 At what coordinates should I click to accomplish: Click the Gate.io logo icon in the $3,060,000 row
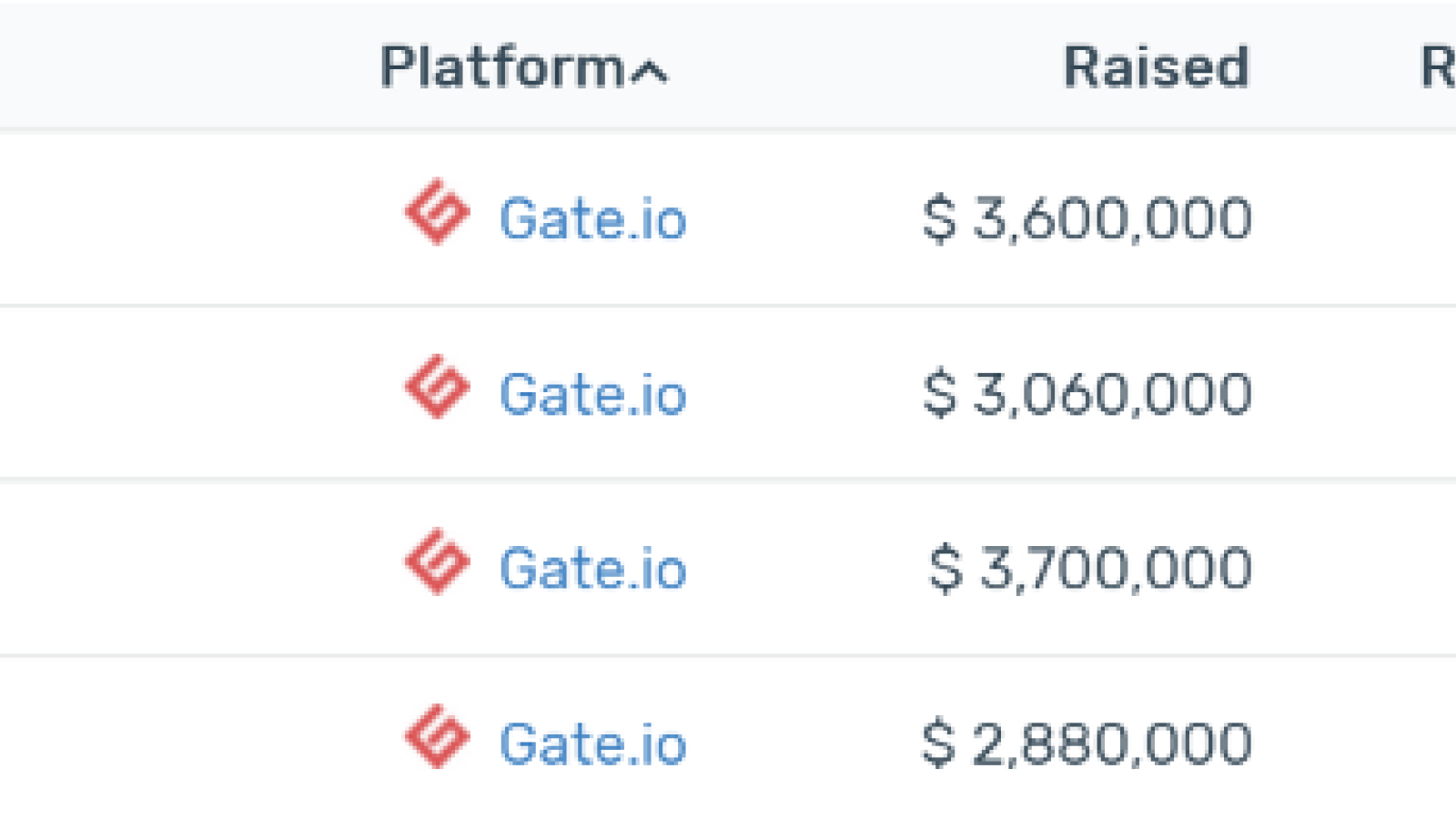(x=437, y=387)
